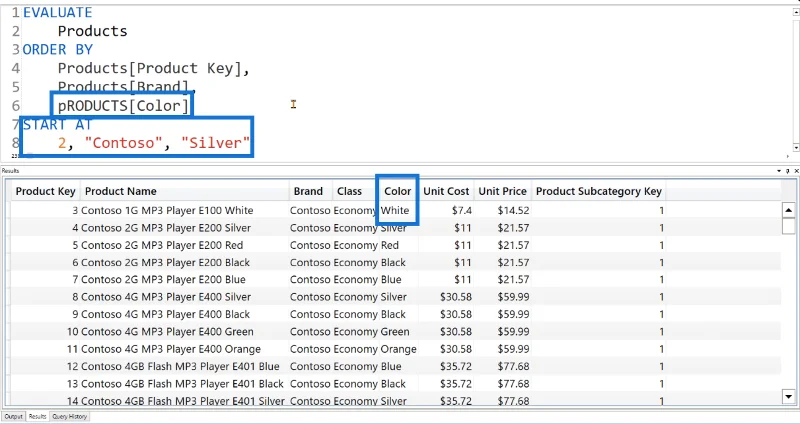Click the ORDER BY line in editor

(58, 49)
